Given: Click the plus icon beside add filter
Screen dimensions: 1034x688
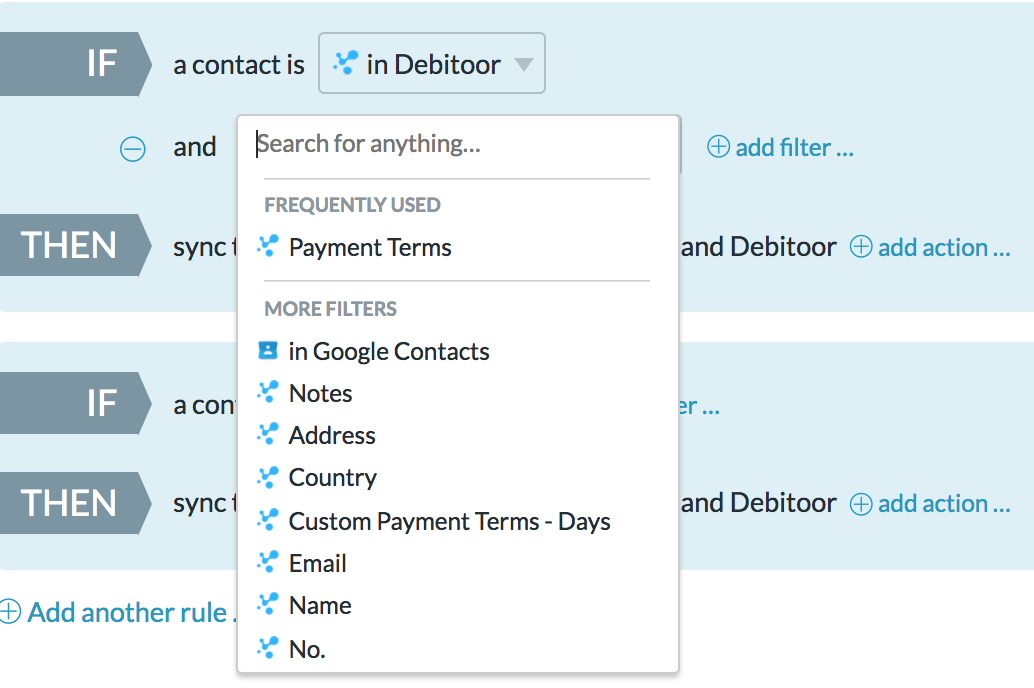Looking at the screenshot, I should [718, 146].
